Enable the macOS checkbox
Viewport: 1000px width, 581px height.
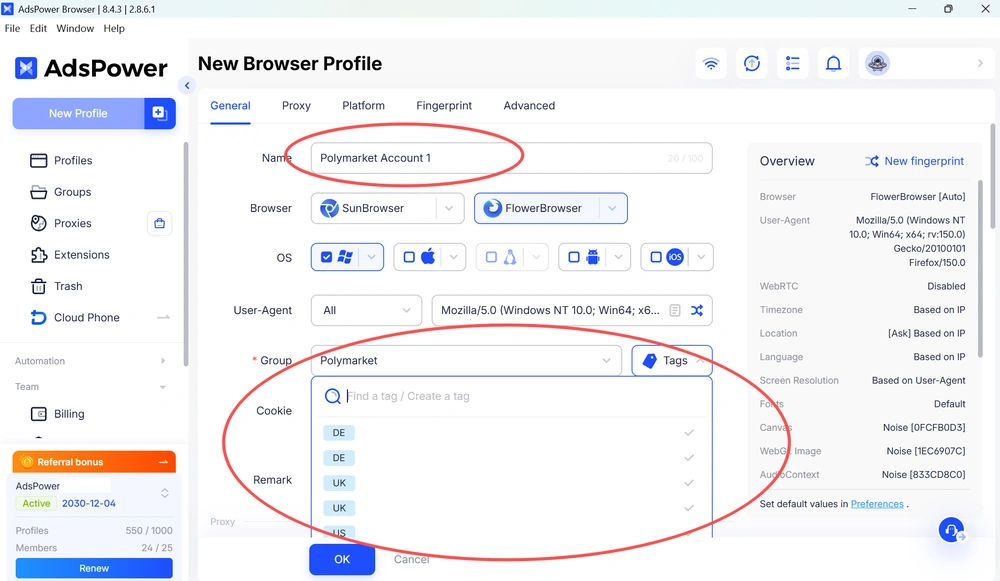(x=409, y=257)
